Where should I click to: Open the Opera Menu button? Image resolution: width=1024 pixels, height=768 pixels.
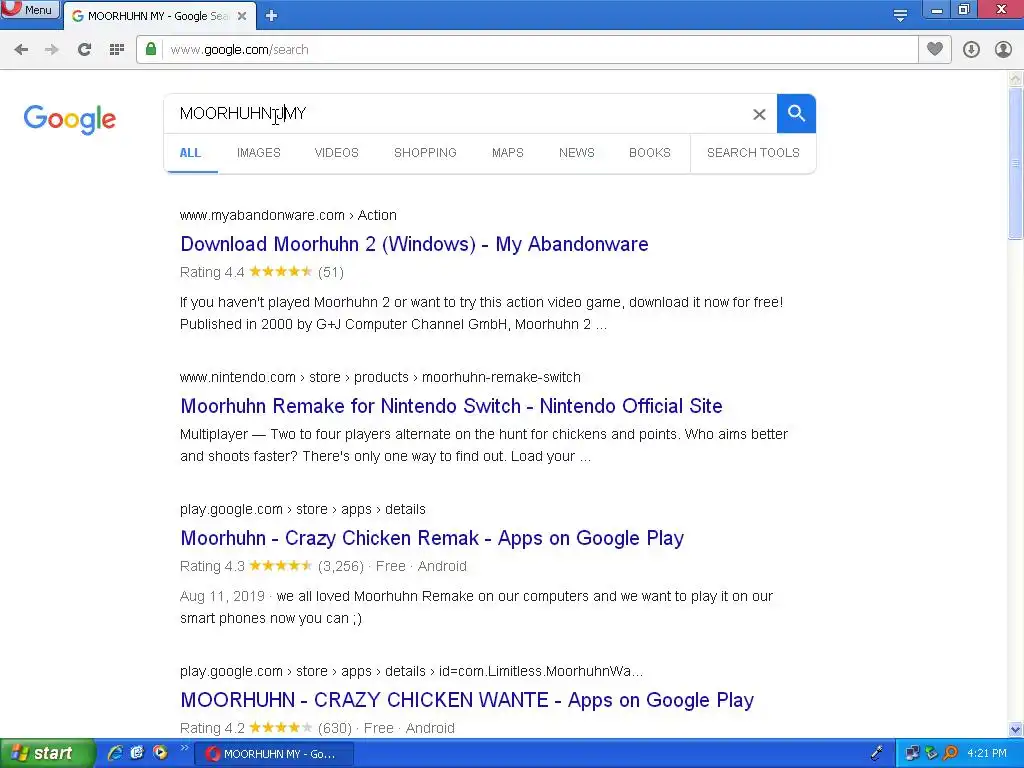30,10
